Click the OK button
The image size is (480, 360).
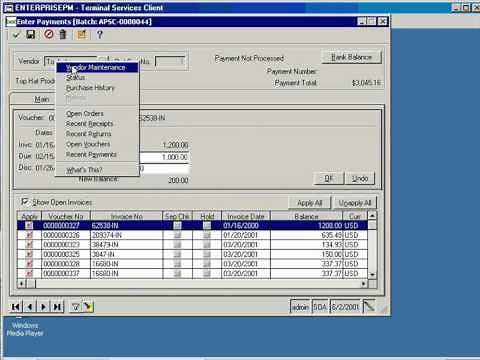click(329, 178)
